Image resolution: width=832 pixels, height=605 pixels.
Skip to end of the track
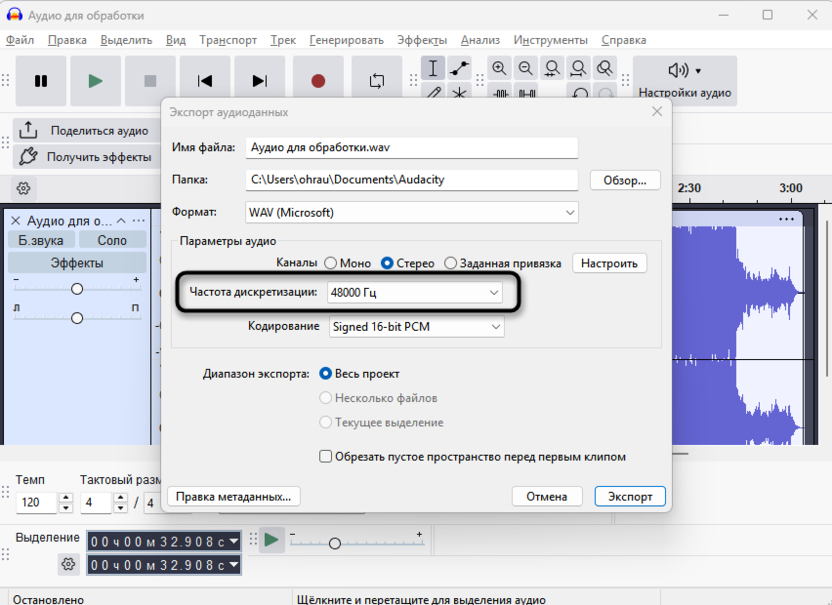coord(260,81)
